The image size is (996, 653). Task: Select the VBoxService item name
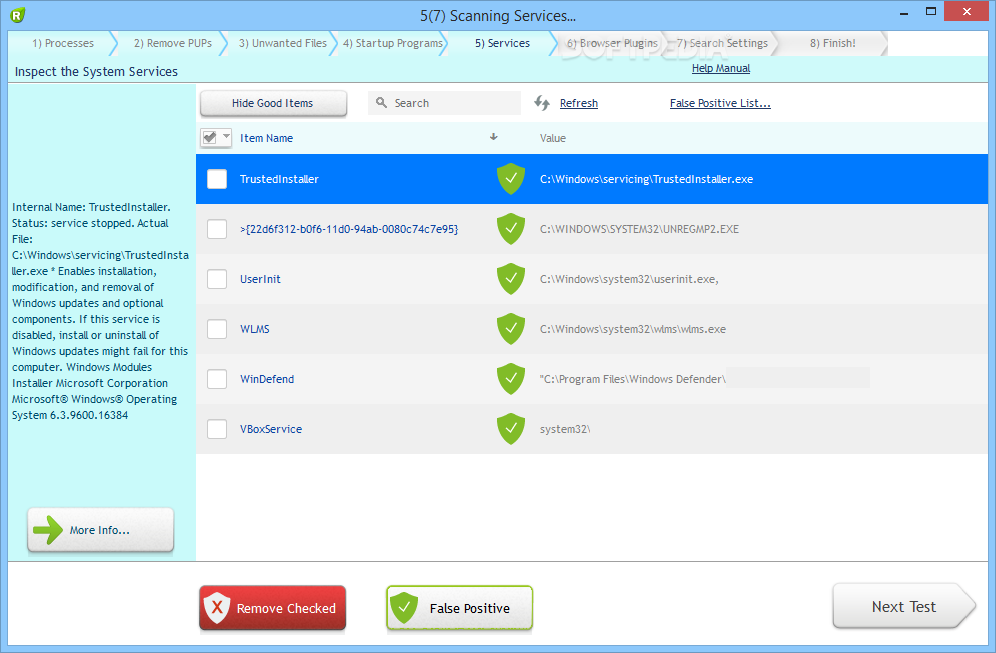(x=271, y=429)
